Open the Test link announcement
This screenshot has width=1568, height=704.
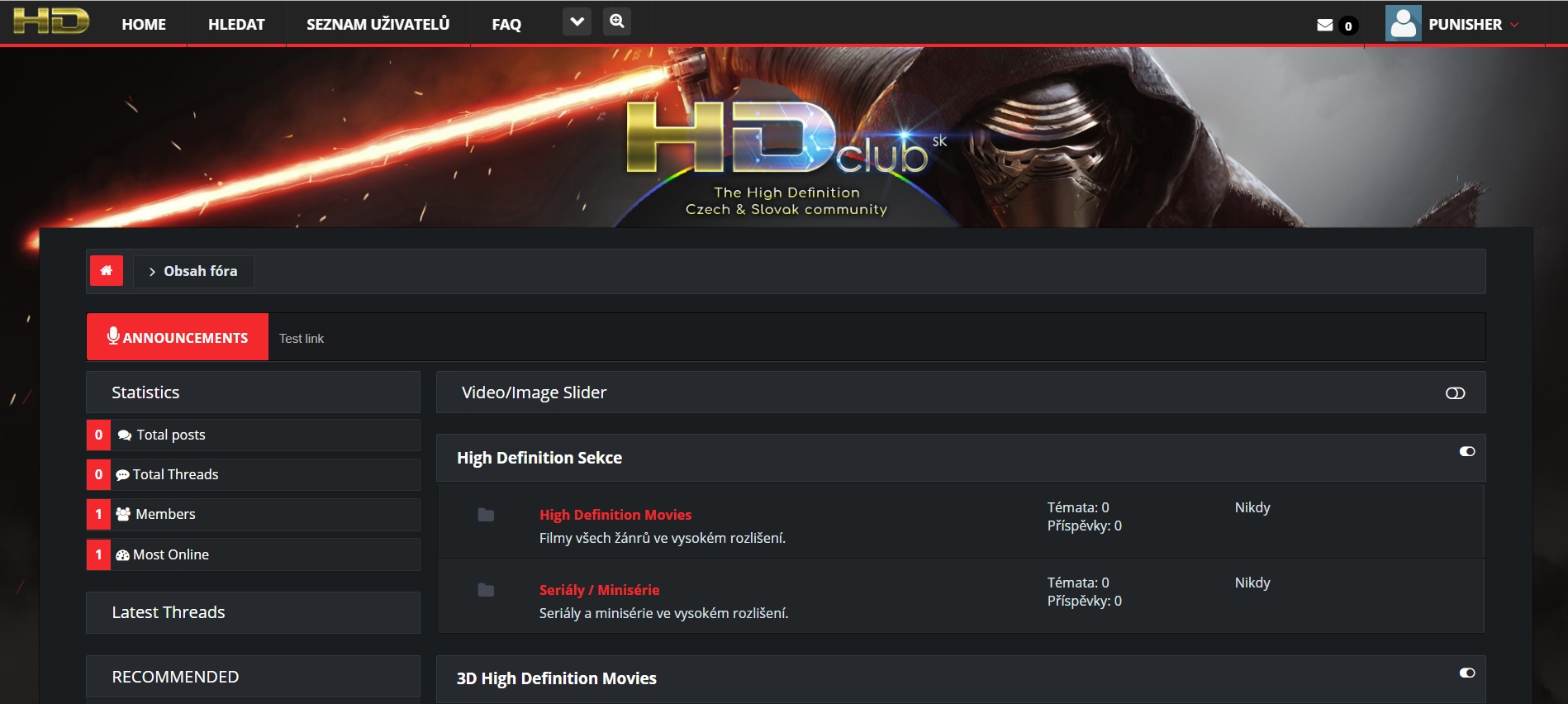tap(302, 339)
